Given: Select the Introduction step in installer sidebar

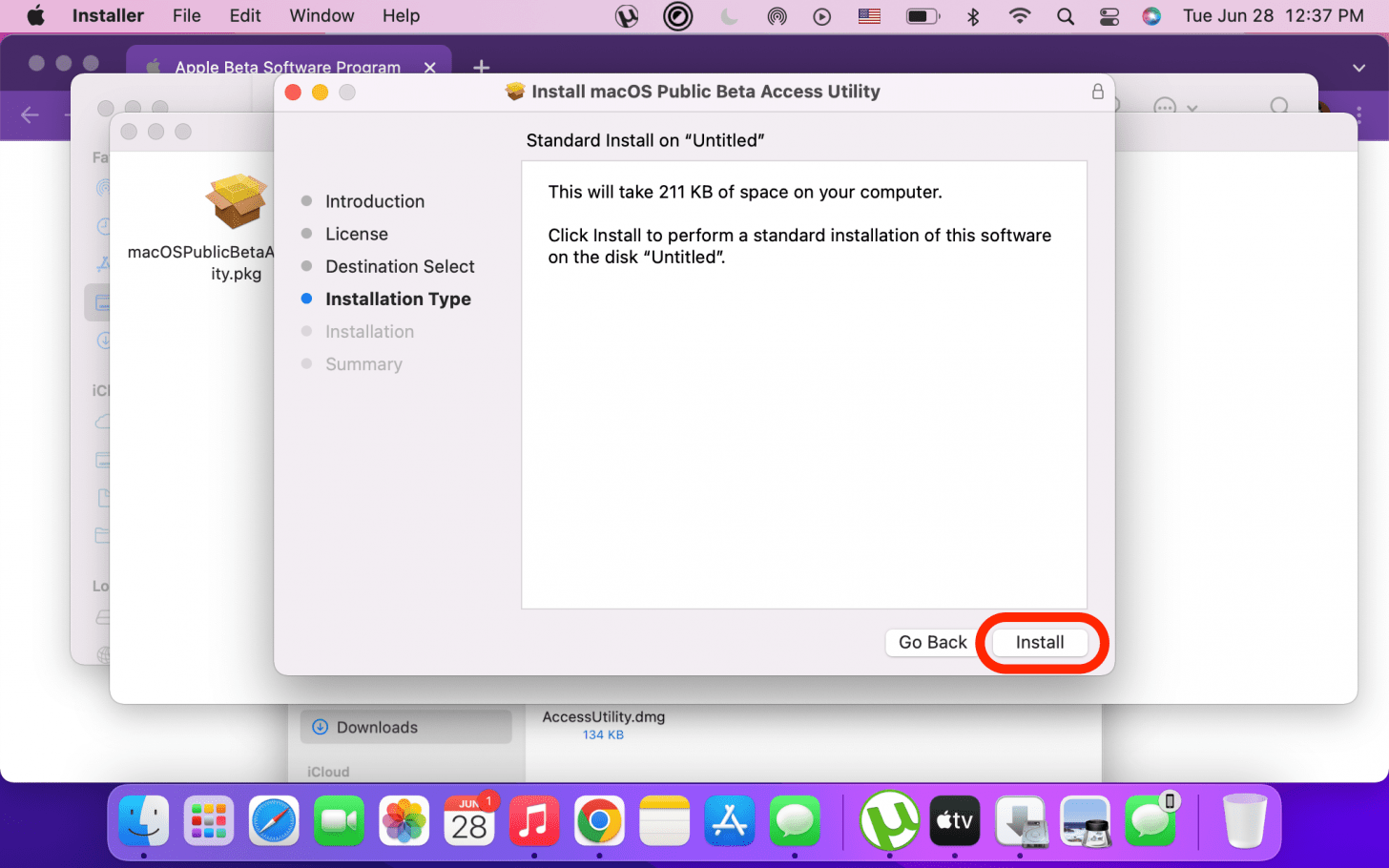Looking at the screenshot, I should pyautogui.click(x=374, y=201).
